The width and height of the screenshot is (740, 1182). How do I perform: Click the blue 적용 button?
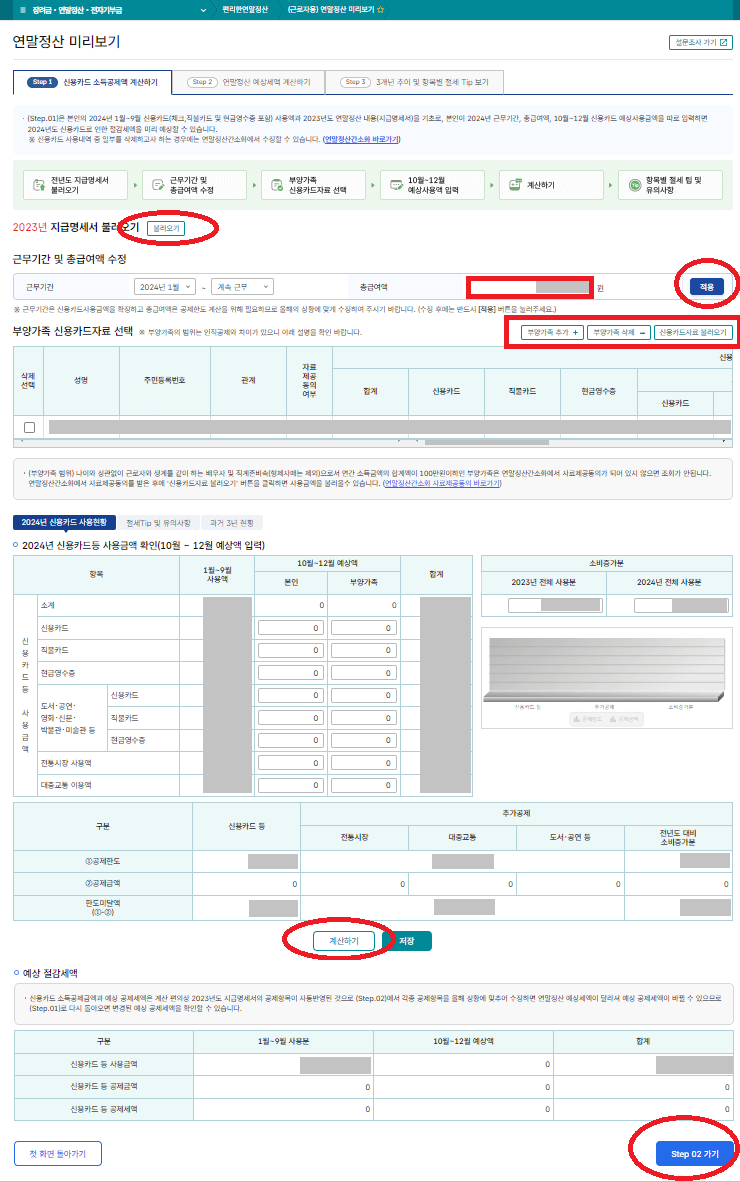click(707, 286)
